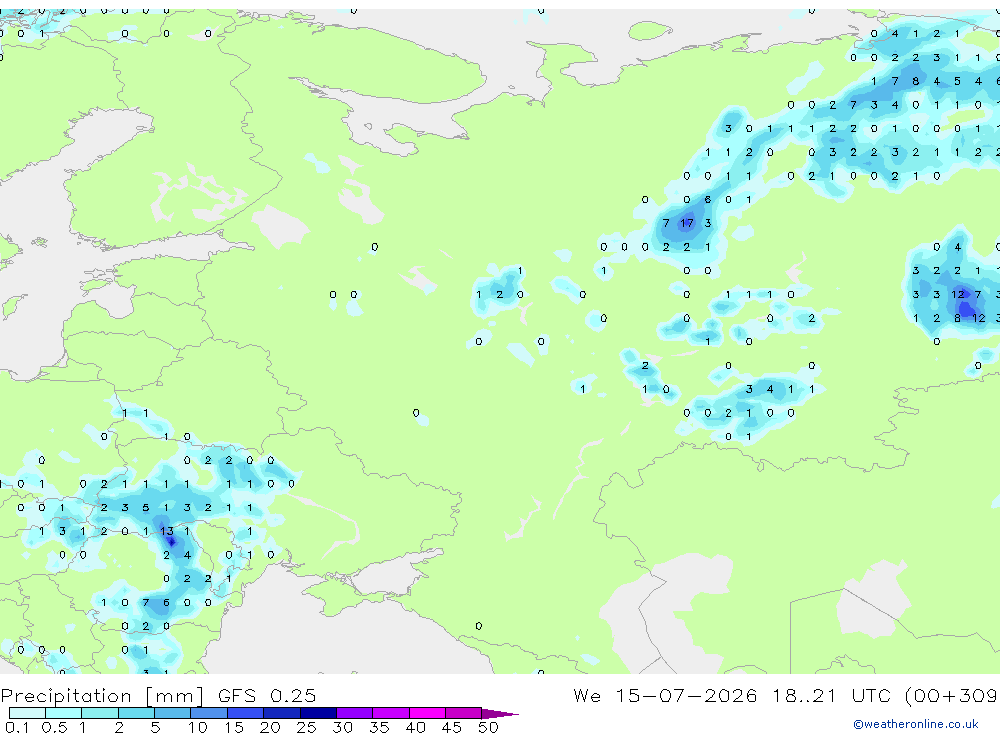Click the '13' precipitation value on map
The height and width of the screenshot is (733, 1000).
[x=166, y=531]
